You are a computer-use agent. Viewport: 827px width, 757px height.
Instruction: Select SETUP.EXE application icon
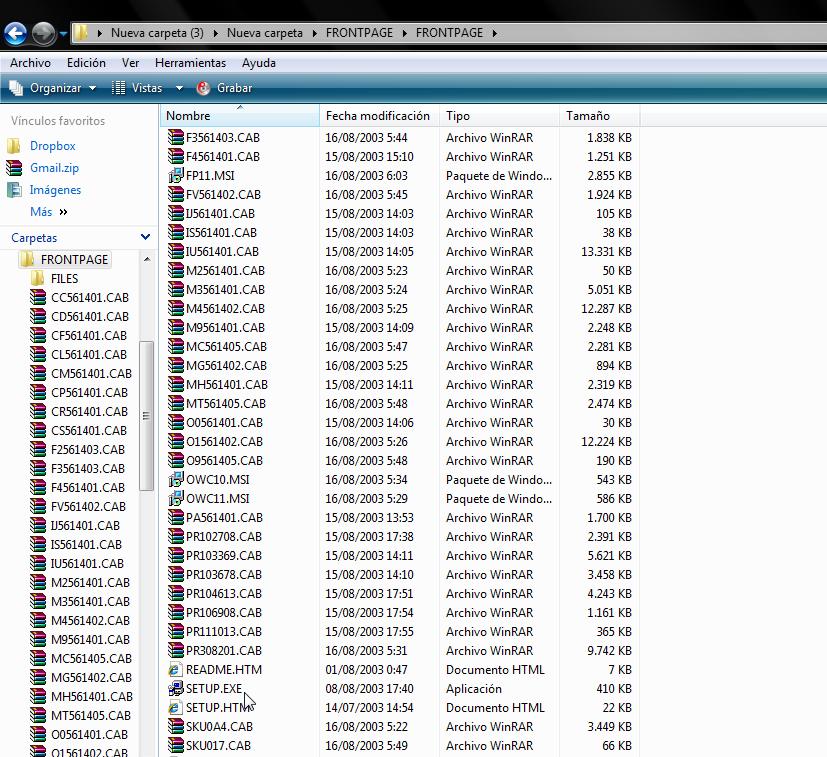point(176,688)
